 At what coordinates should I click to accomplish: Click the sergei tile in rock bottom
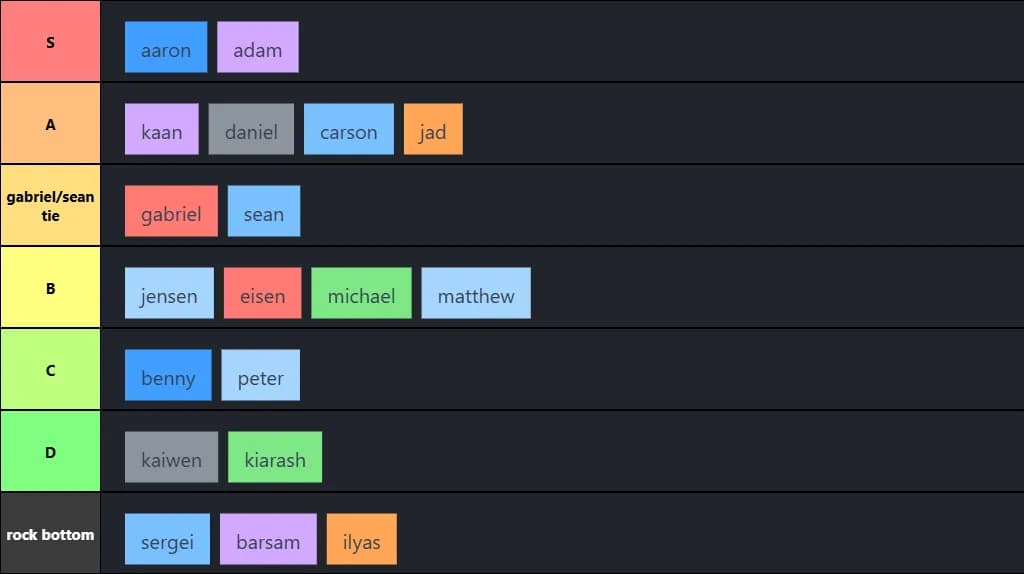167,539
